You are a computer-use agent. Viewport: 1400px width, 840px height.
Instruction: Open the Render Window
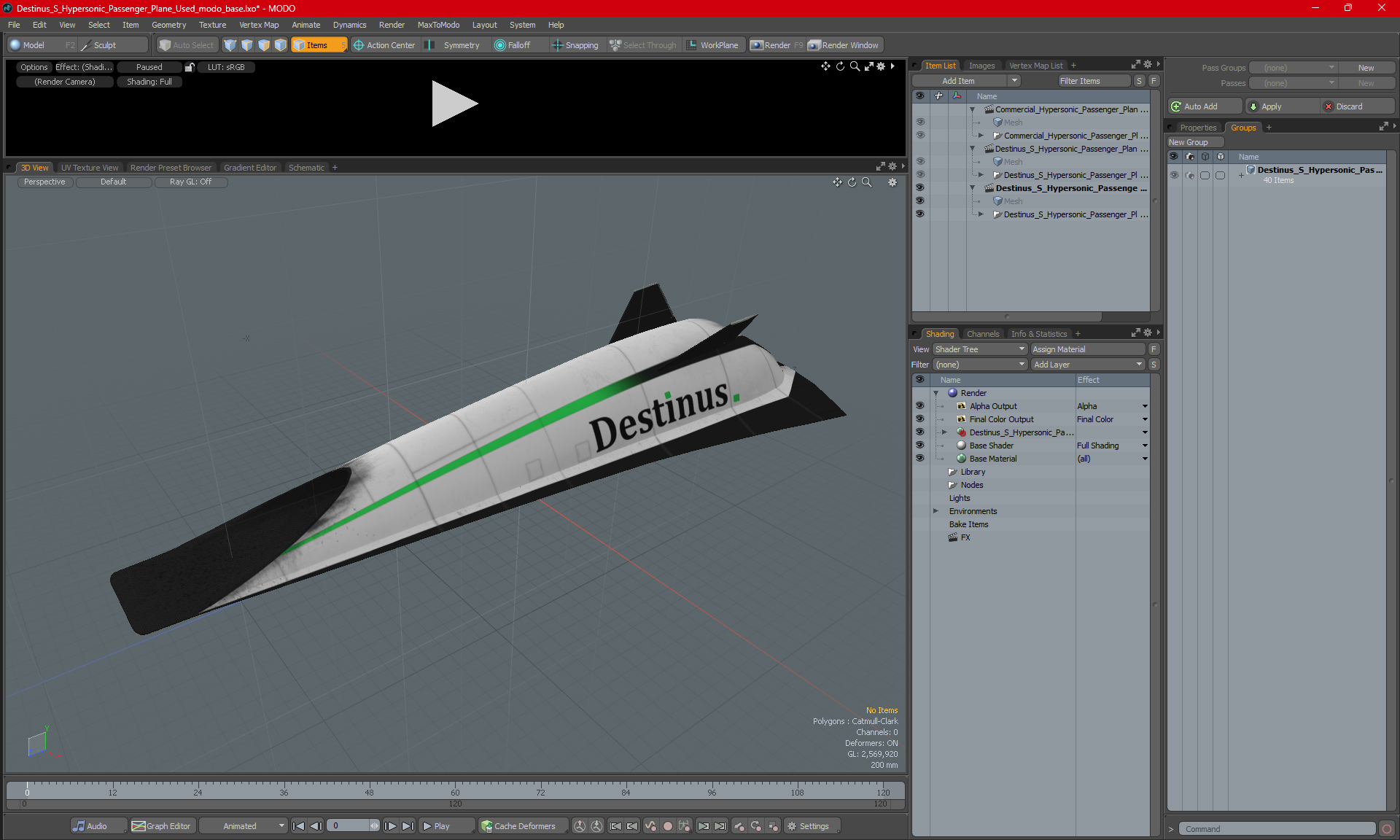point(844,45)
